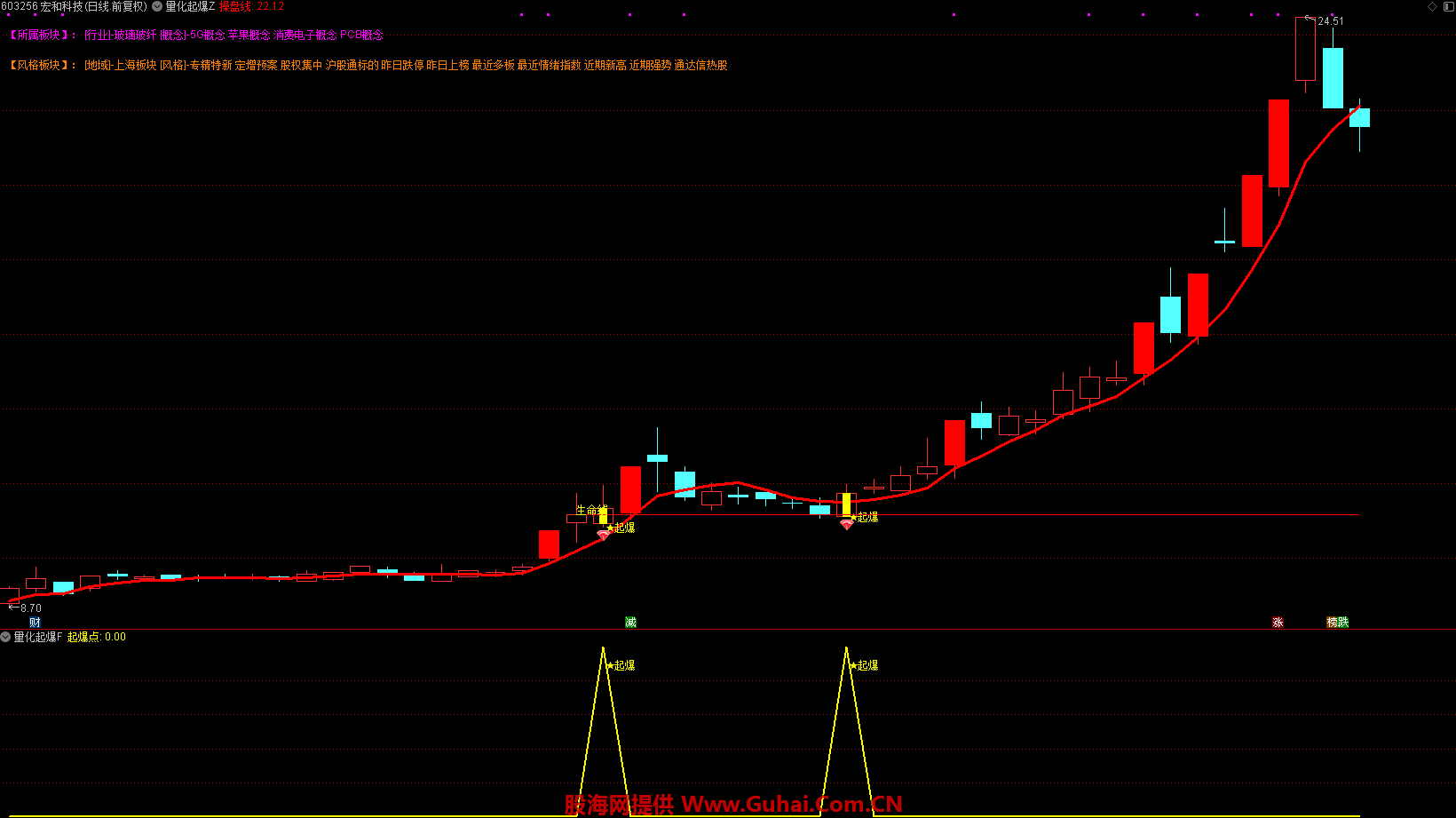Viewport: 1456px width, 818px height.
Task: Open the 量化起爆Z indicator dropdown arrow
Action: 157,6
